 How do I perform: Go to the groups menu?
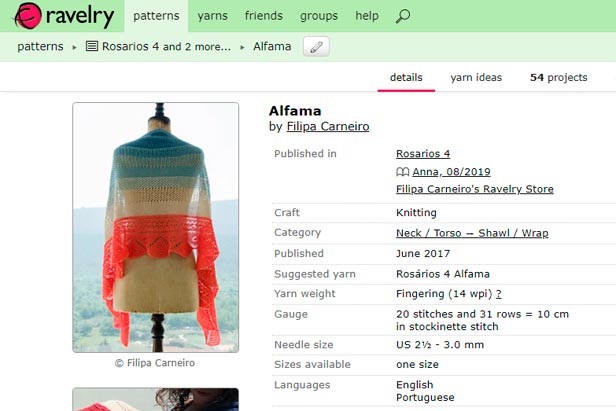[319, 16]
